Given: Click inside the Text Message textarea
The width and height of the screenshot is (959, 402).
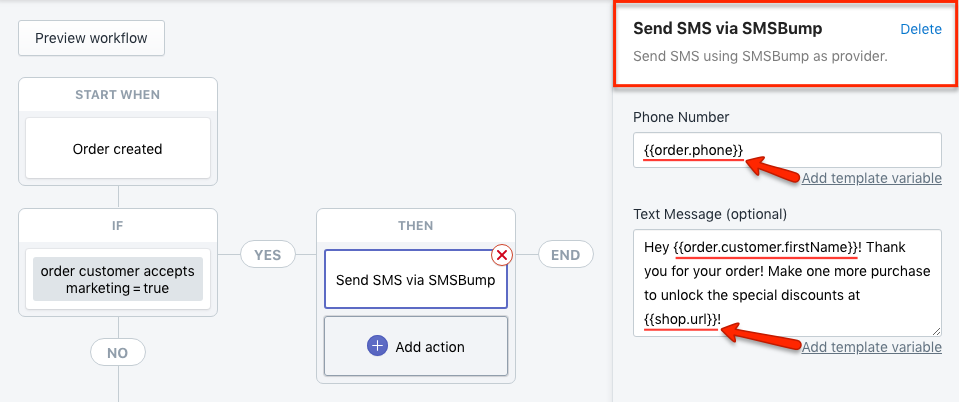Looking at the screenshot, I should [x=787, y=283].
